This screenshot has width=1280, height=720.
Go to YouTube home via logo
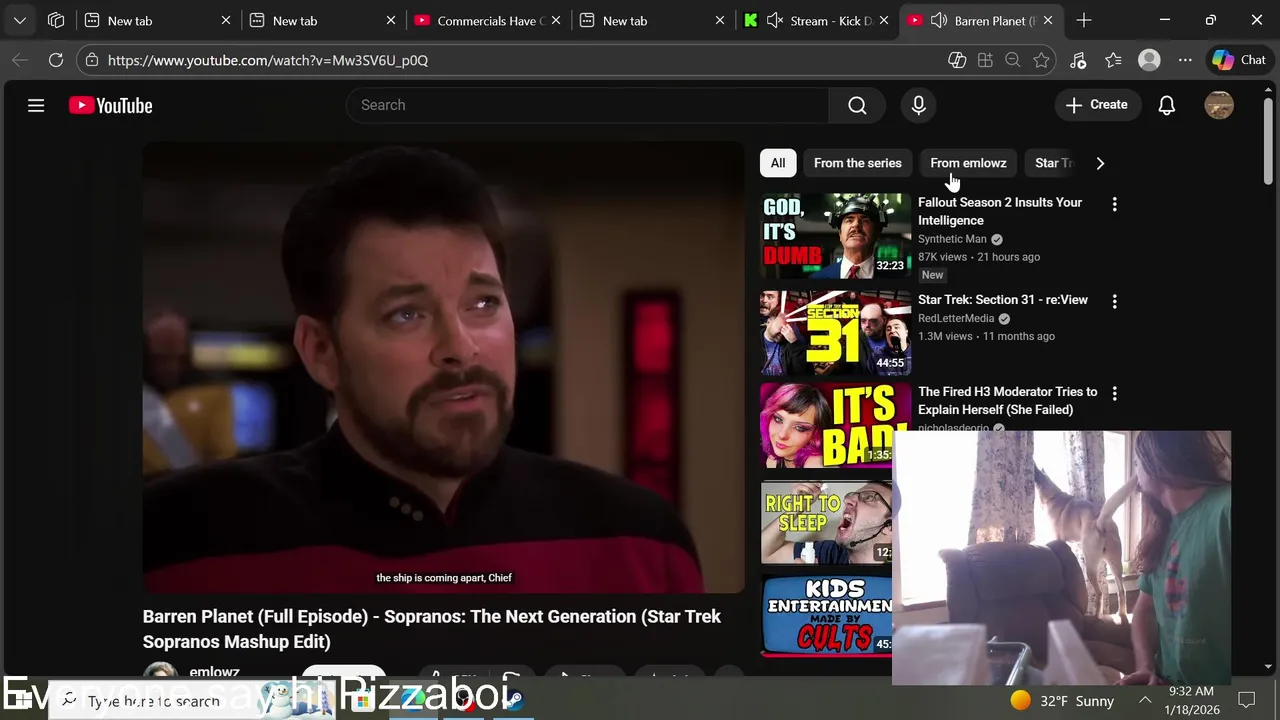click(x=110, y=105)
